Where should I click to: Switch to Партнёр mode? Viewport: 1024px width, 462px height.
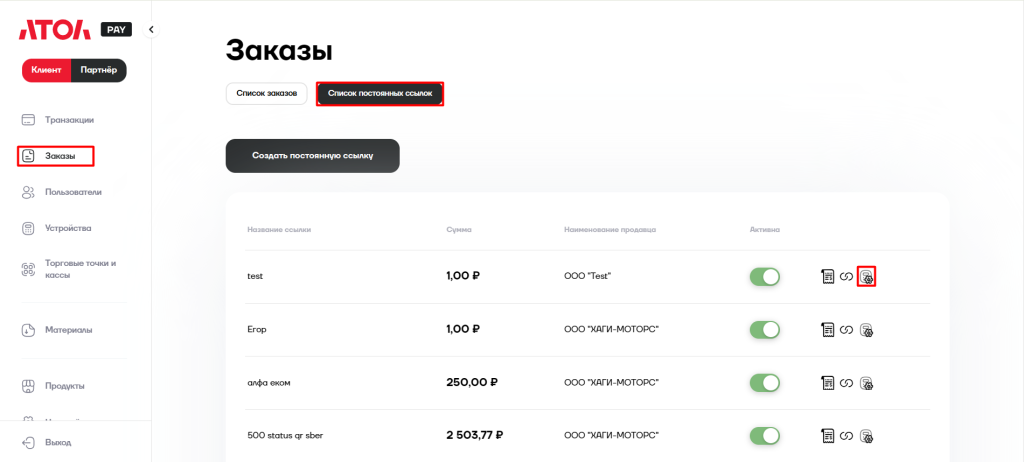(98, 70)
